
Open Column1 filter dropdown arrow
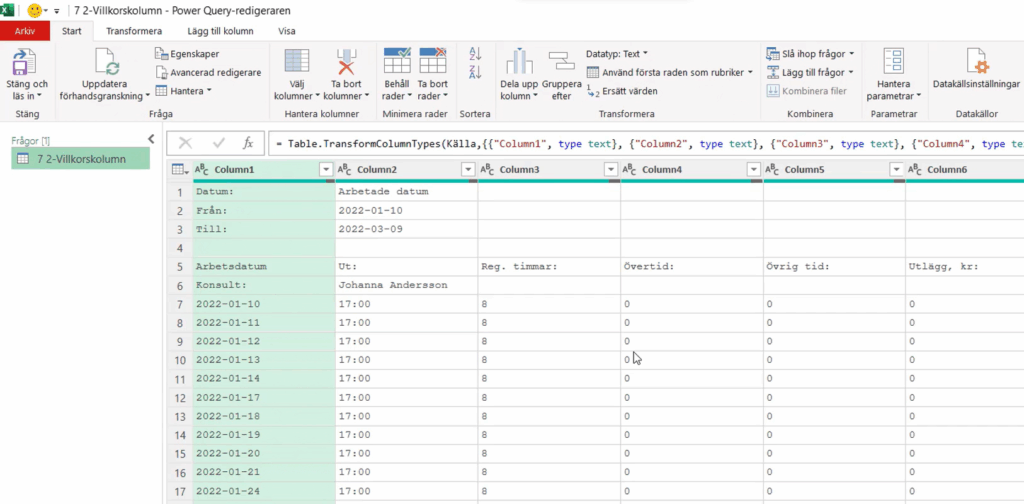click(325, 170)
